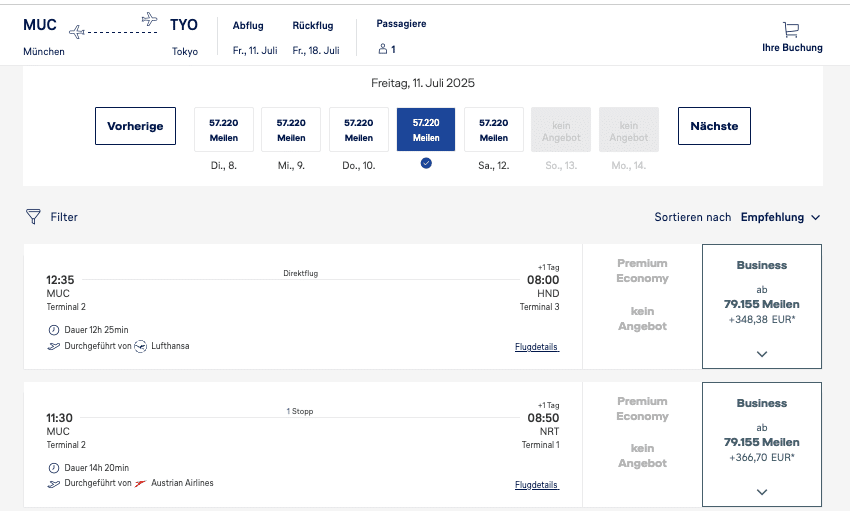The height and width of the screenshot is (511, 850).
Task: Choose Mi., 9. date tab
Action: click(291, 129)
